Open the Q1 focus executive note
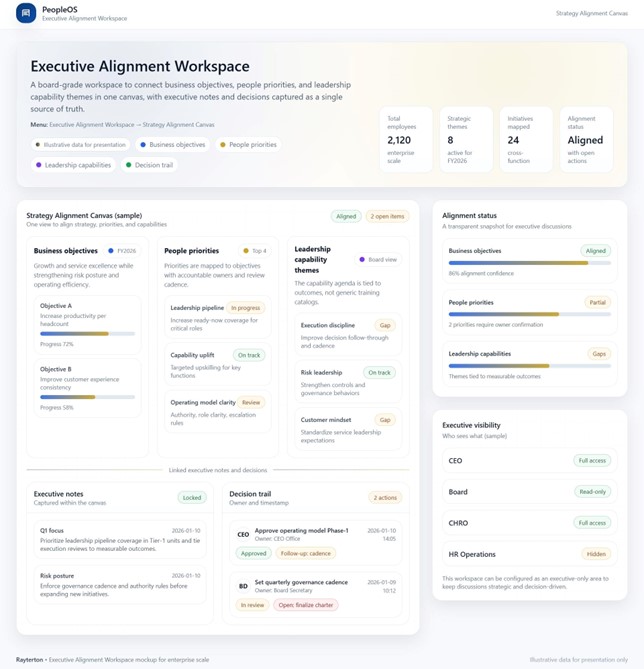The image size is (644, 669). click(x=120, y=539)
